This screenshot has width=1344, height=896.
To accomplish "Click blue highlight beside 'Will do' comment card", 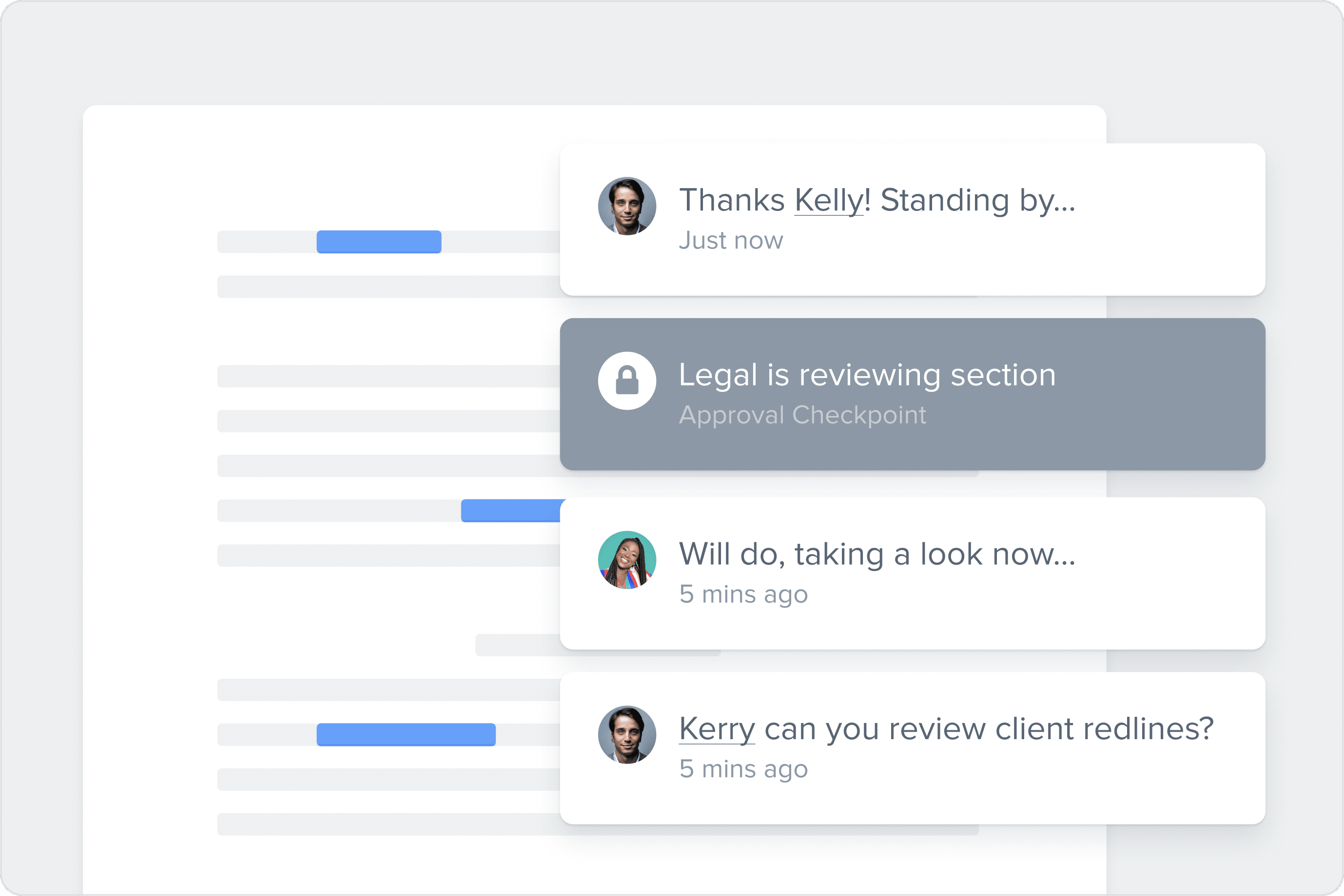I will [513, 511].
